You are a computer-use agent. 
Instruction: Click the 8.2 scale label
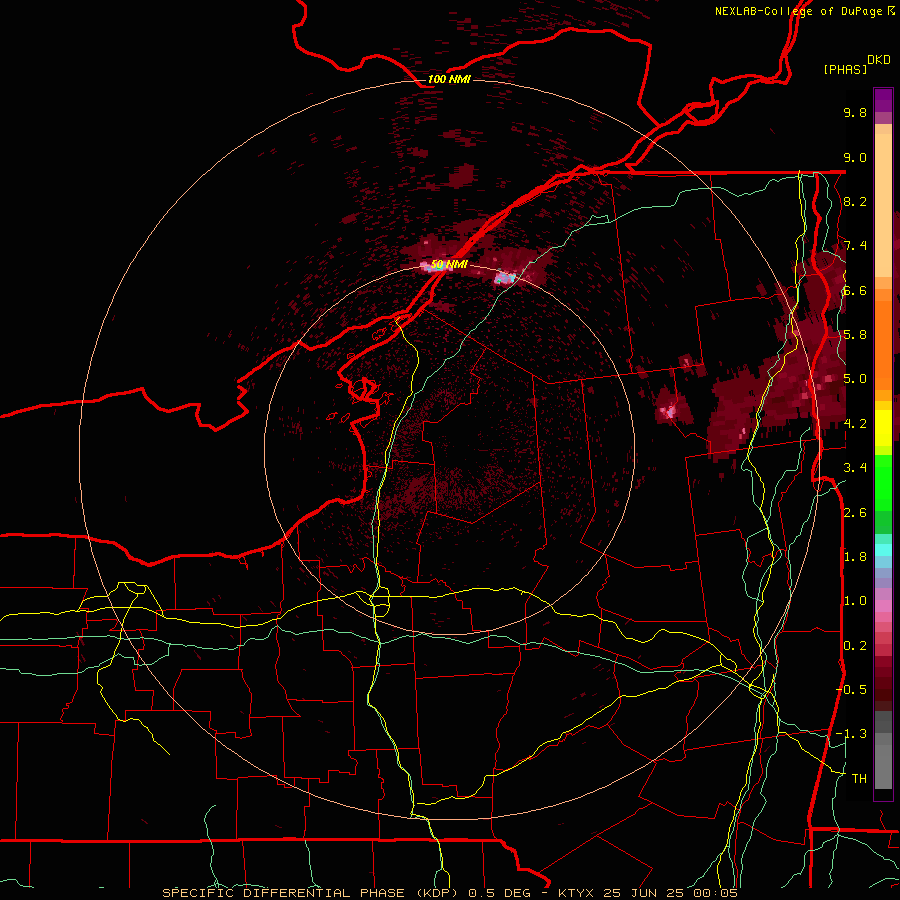tap(855, 201)
